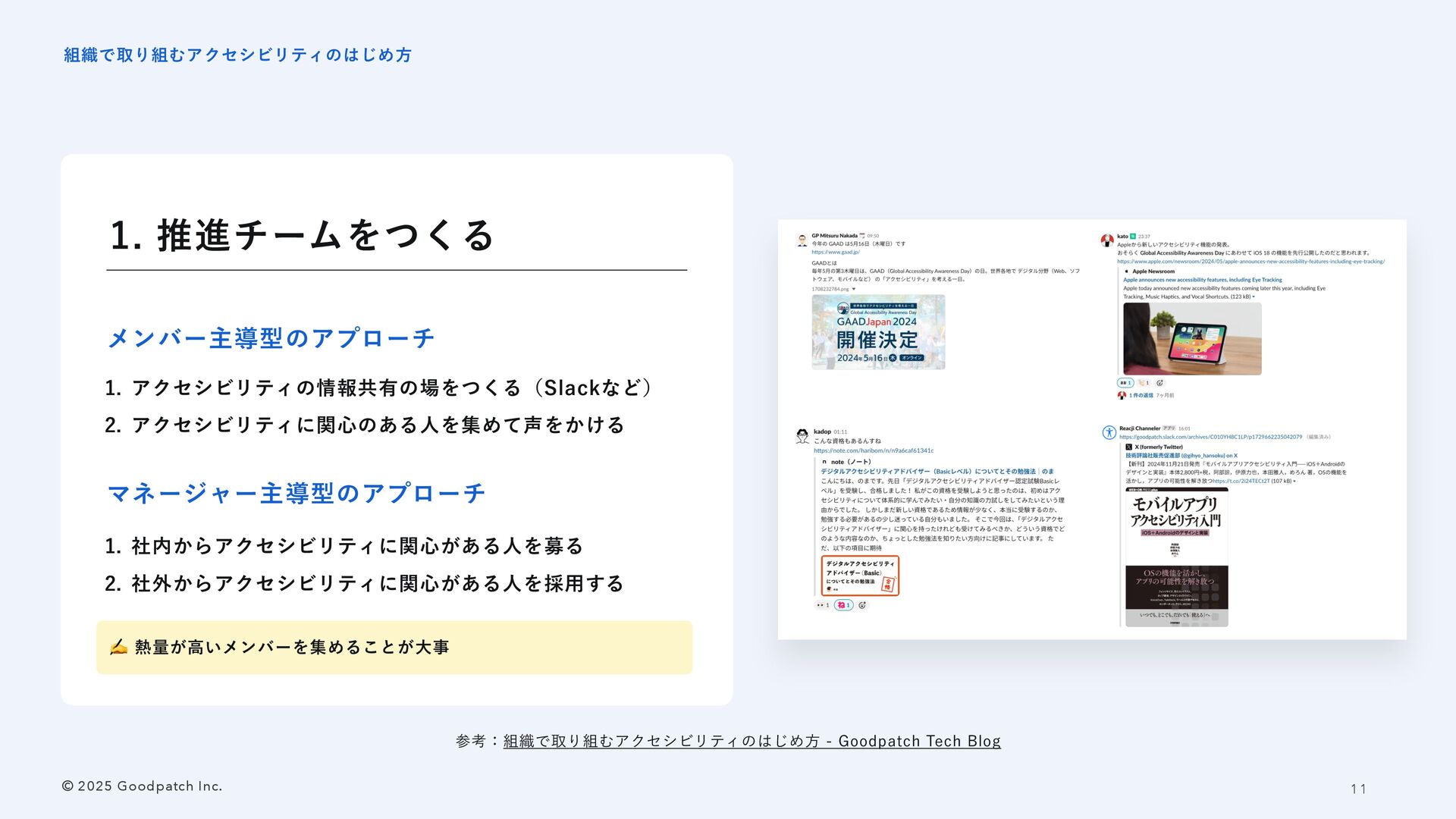Click the small avatar beside '1件の返信'
Viewport: 1456px width, 819px height.
pos(1122,395)
